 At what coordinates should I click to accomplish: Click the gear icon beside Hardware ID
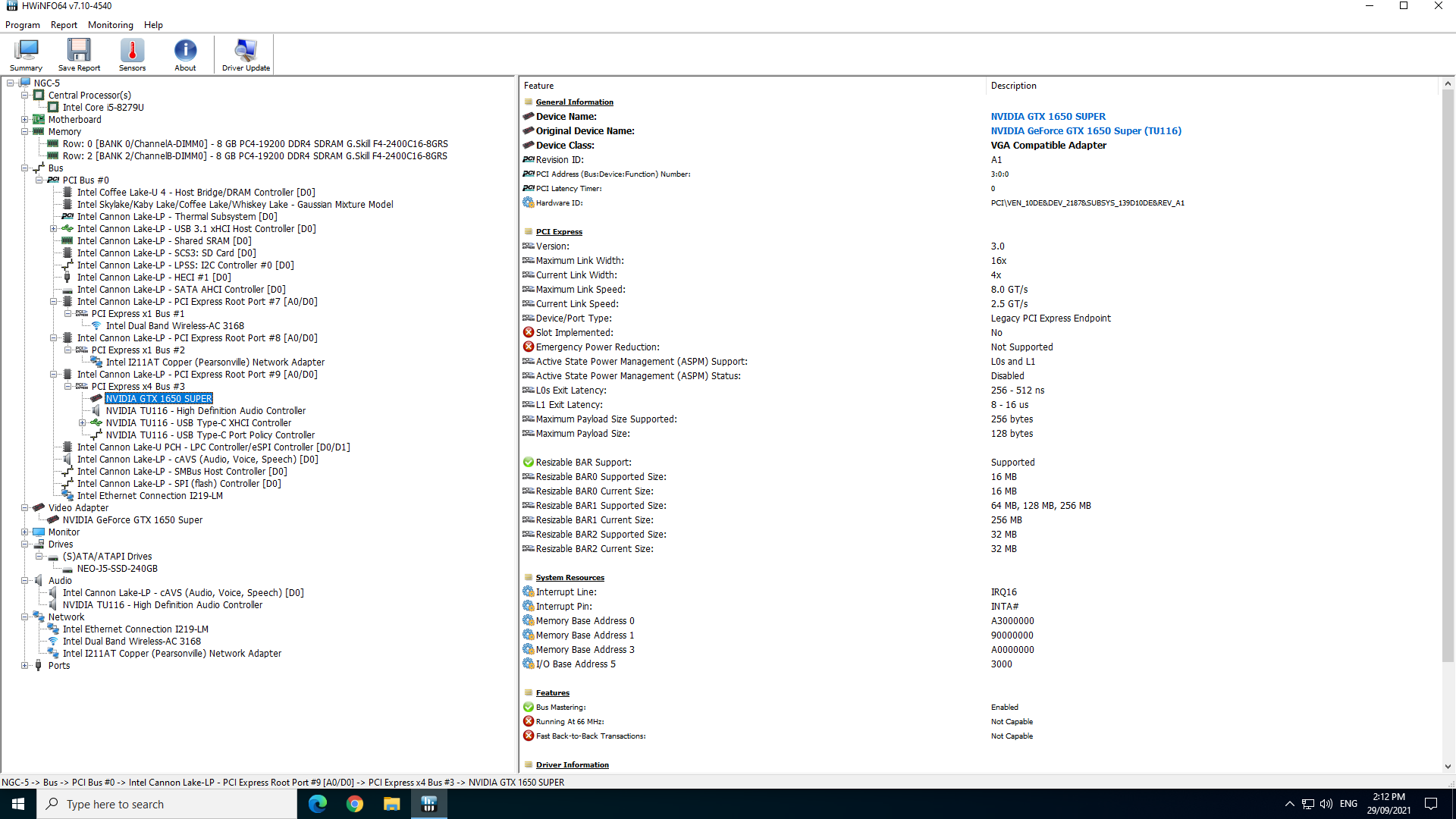pyautogui.click(x=529, y=202)
